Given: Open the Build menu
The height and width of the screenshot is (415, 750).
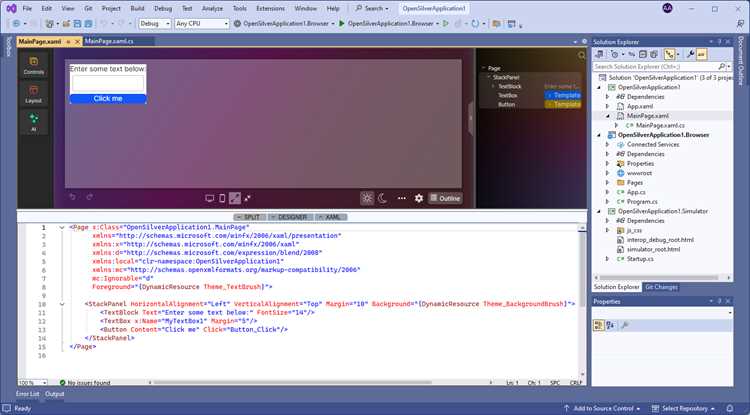Looking at the screenshot, I should pyautogui.click(x=137, y=9).
